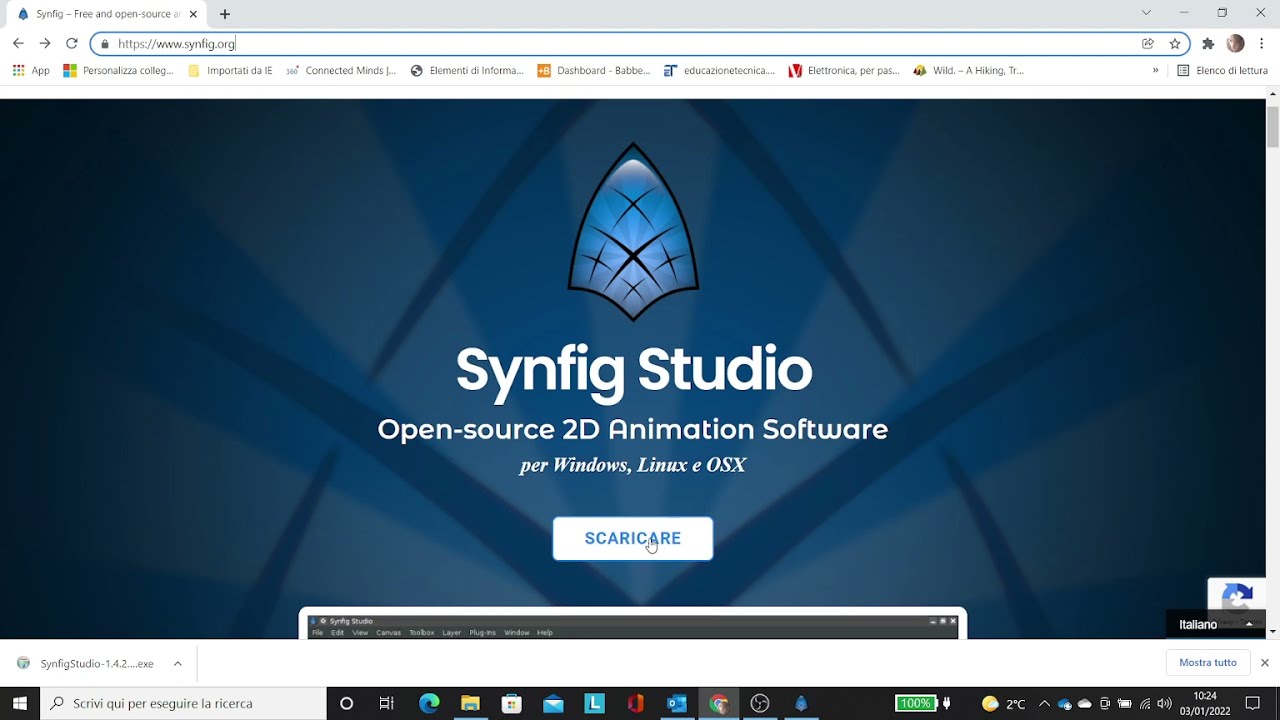Click the Synfig Studio app screenshot preview
Viewport: 1280px width, 720px height.
633,623
